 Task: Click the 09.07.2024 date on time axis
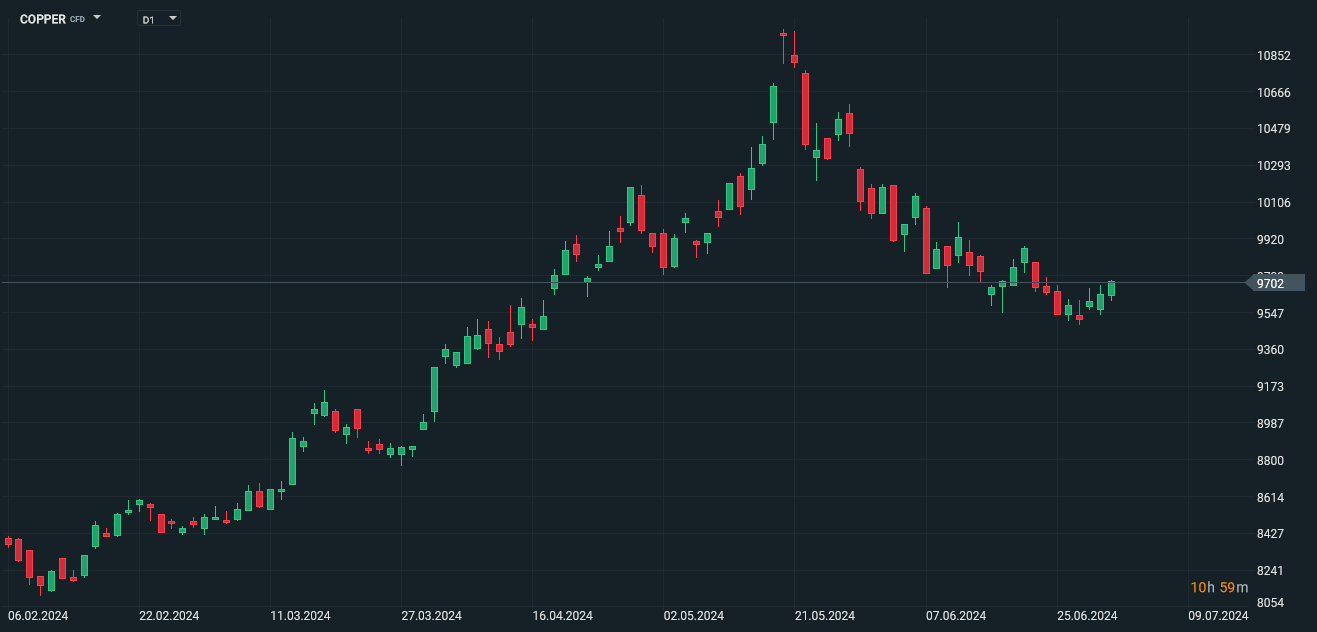pyautogui.click(x=1218, y=616)
